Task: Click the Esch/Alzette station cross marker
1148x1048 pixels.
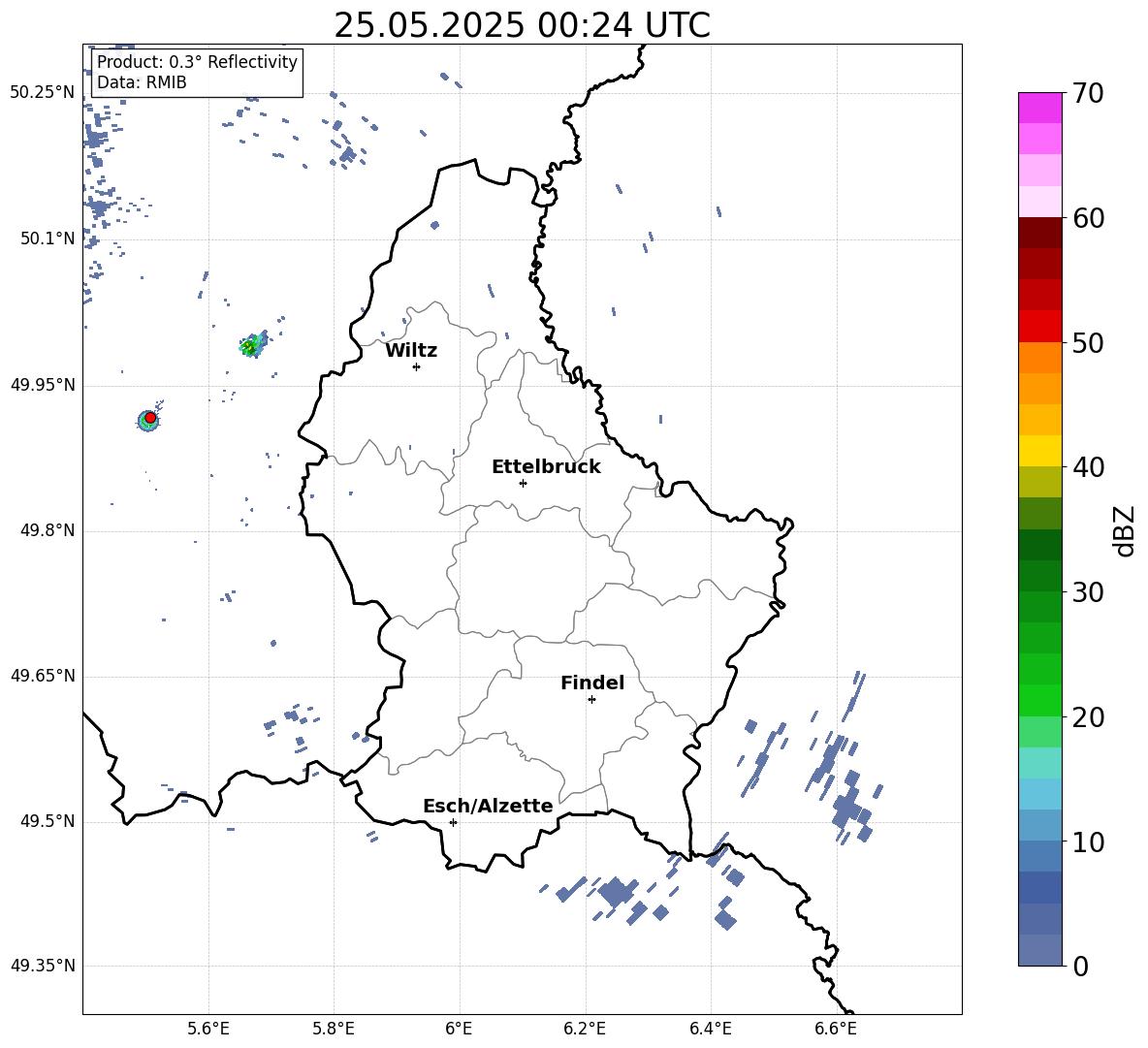Action: pyautogui.click(x=453, y=822)
